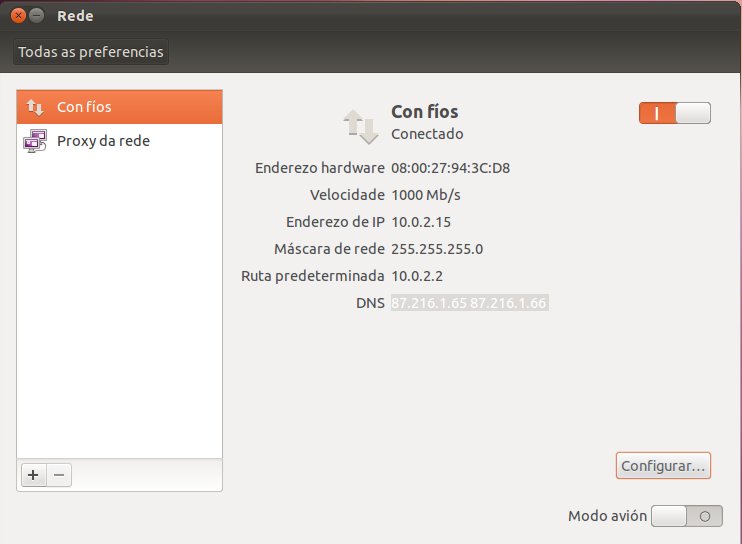Click the Con fíos heading in details

pos(424,112)
